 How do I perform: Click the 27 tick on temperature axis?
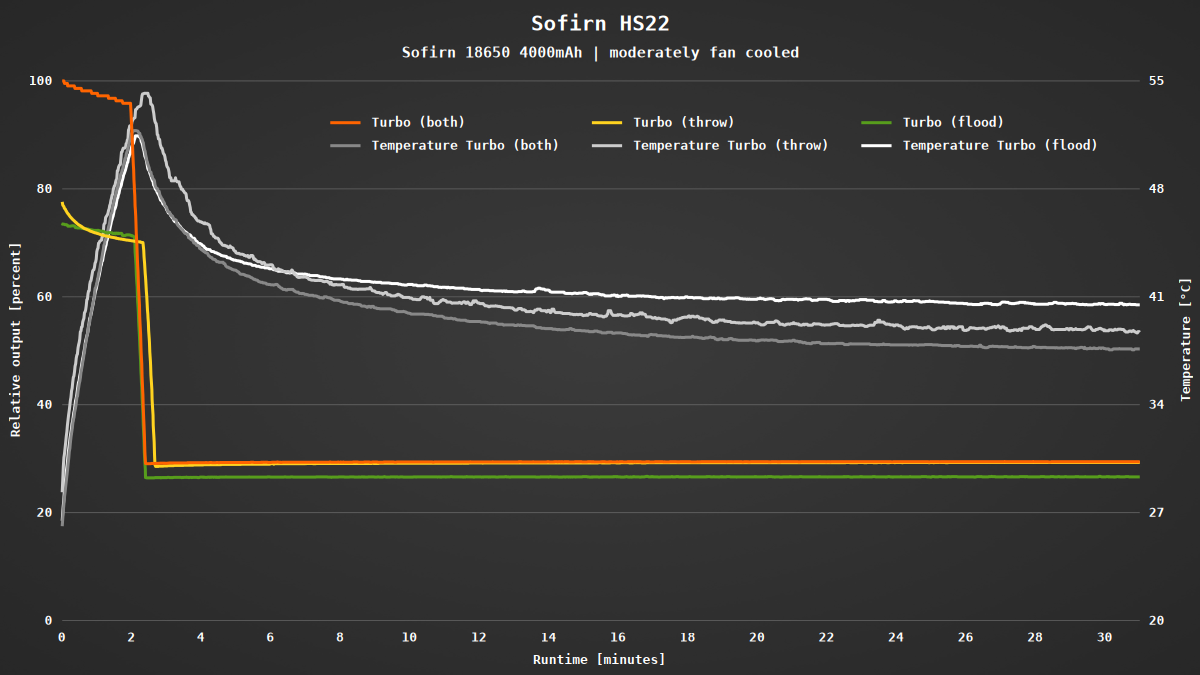tap(1157, 512)
